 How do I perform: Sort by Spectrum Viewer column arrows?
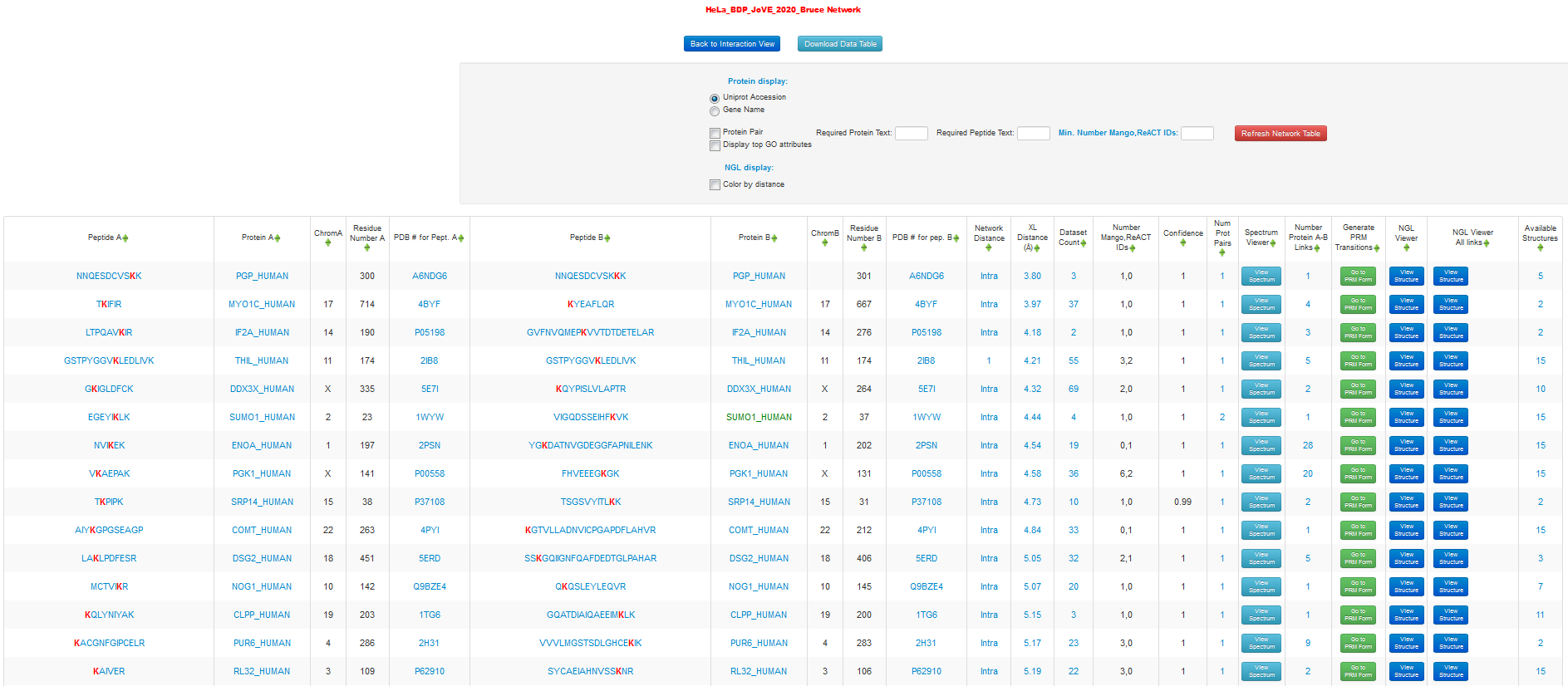click(1273, 243)
